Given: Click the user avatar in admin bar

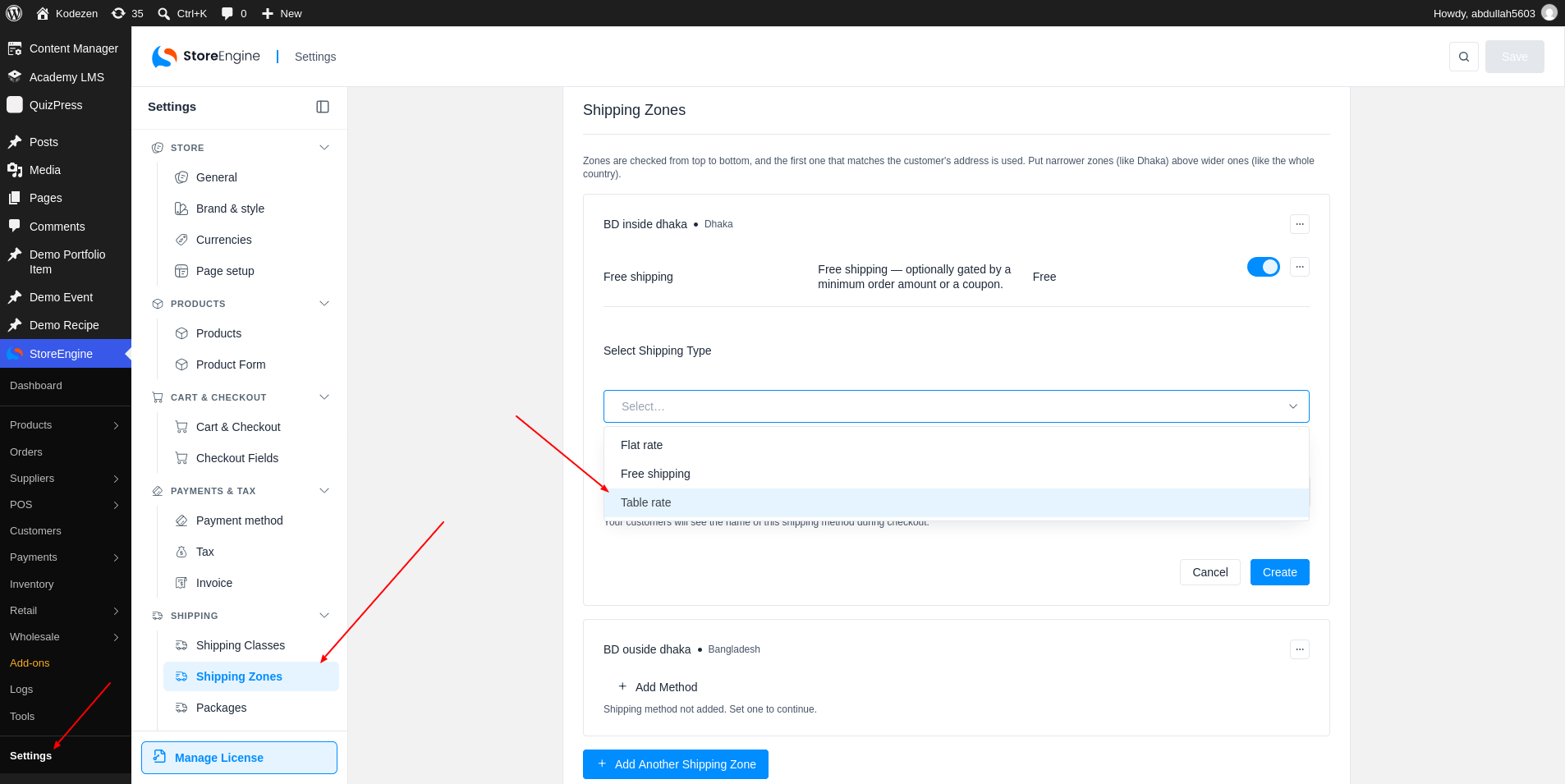Looking at the screenshot, I should (1549, 13).
